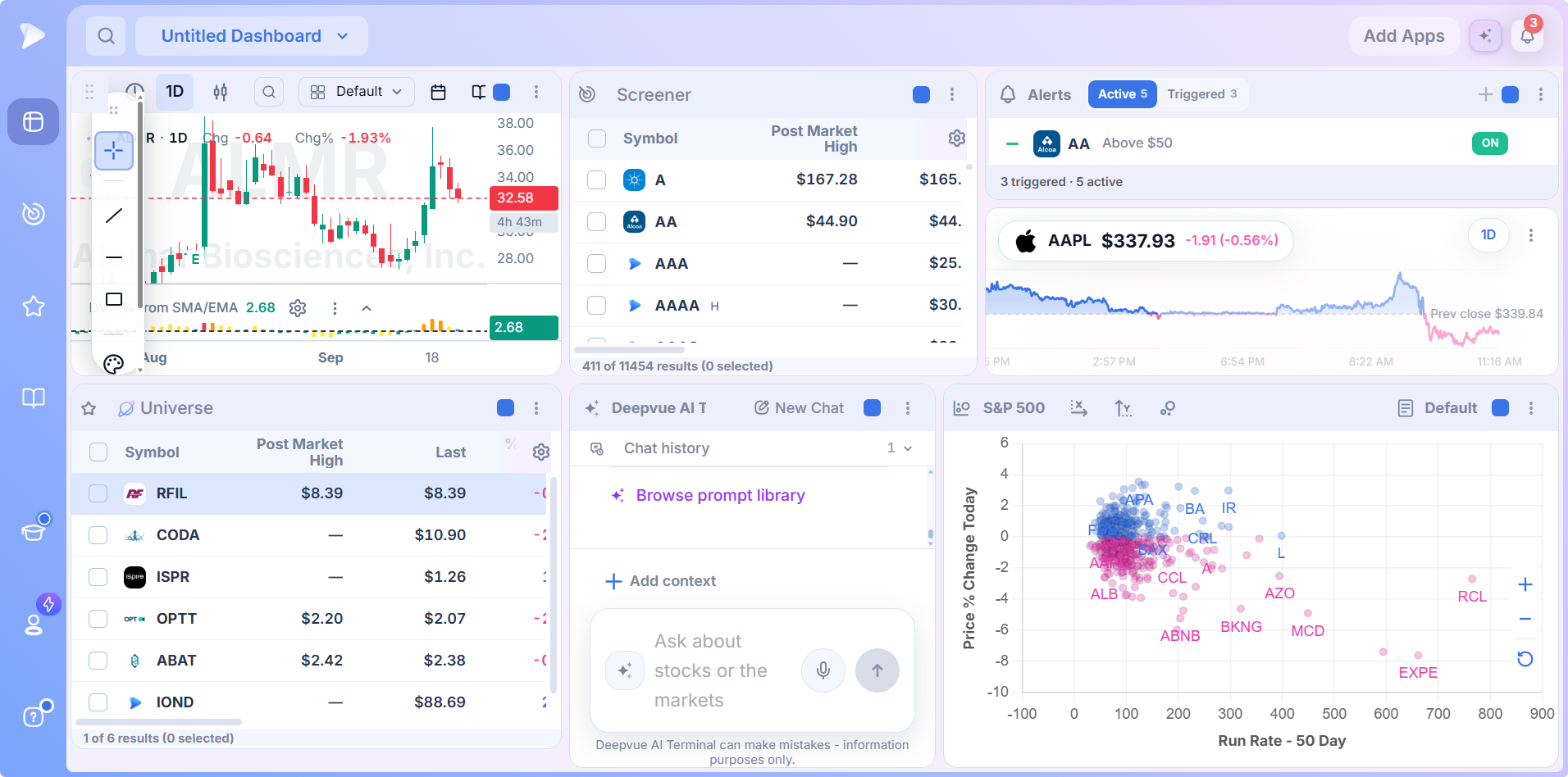Add a new alert with plus icon
The width and height of the screenshot is (1568, 777).
tap(1485, 94)
